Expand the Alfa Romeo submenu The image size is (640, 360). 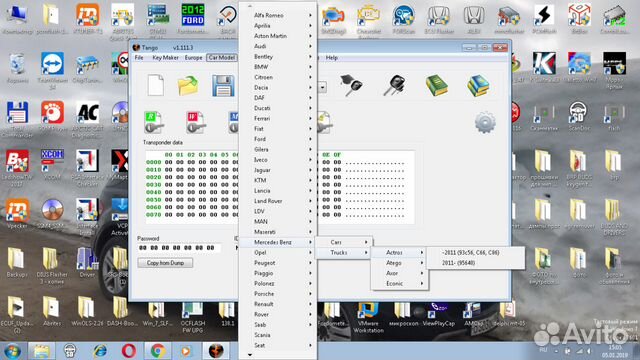click(278, 15)
